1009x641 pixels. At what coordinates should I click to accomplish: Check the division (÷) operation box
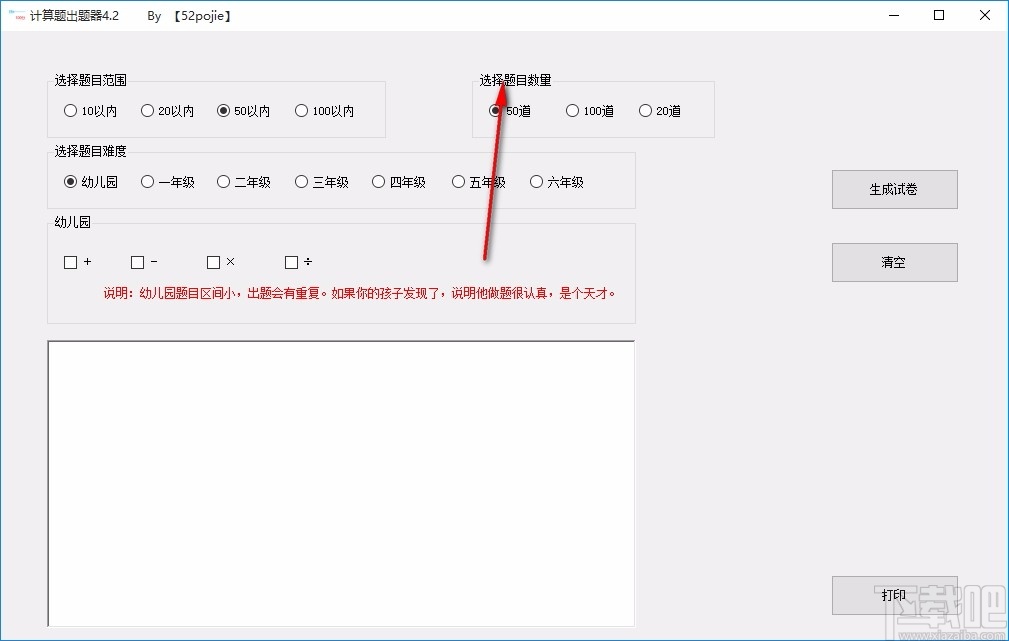pyautogui.click(x=289, y=262)
